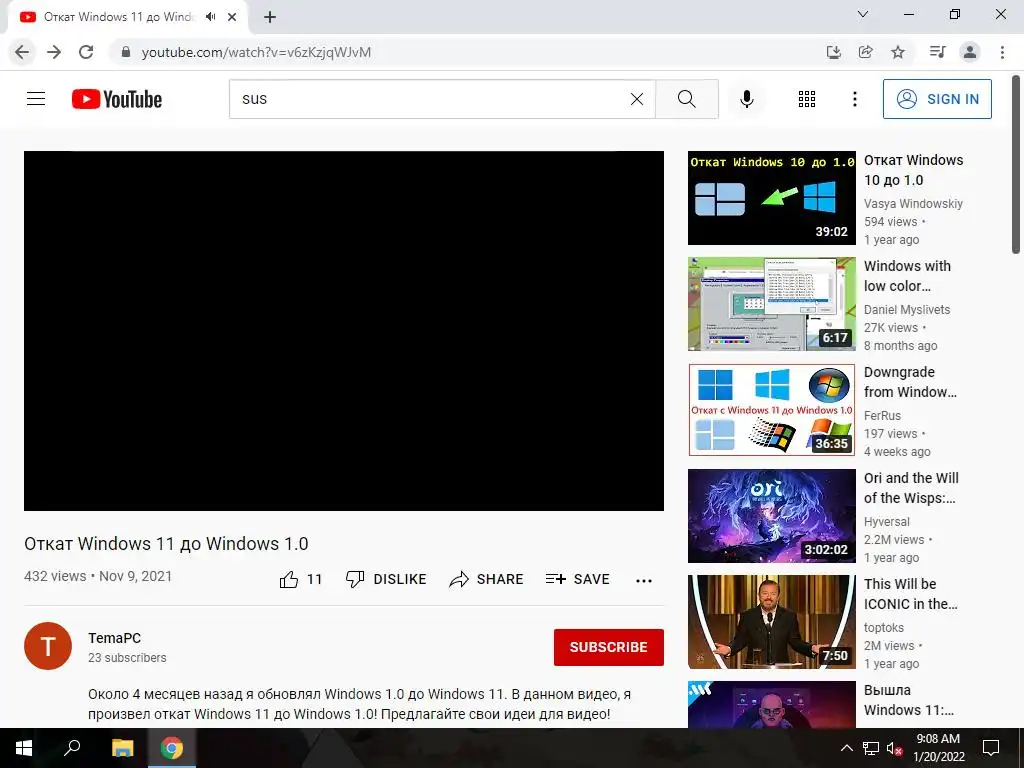This screenshot has width=1024, height=768.
Task: Mute the tab via its speaker icon
Action: 210,17
